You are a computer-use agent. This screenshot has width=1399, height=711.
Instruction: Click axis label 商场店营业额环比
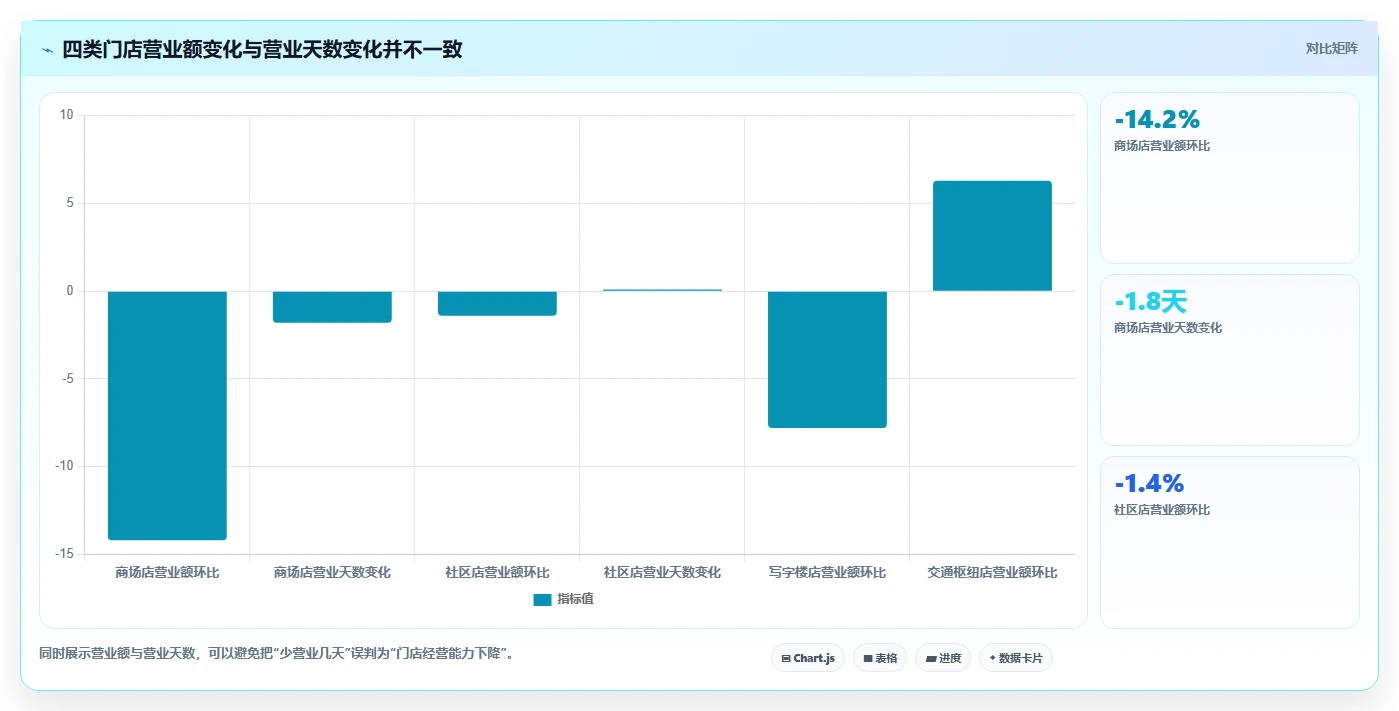pyautogui.click(x=167, y=573)
